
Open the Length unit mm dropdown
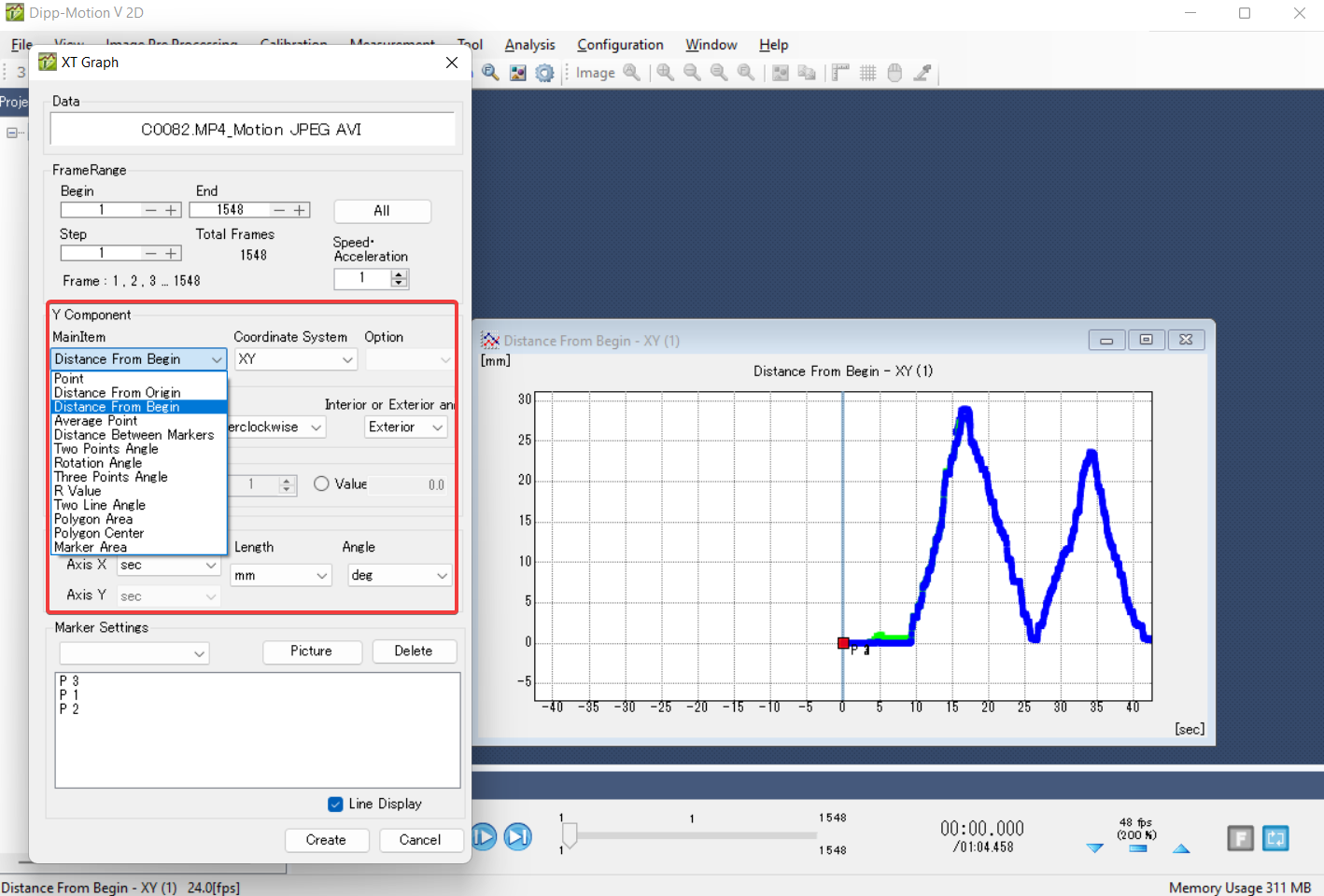click(281, 576)
